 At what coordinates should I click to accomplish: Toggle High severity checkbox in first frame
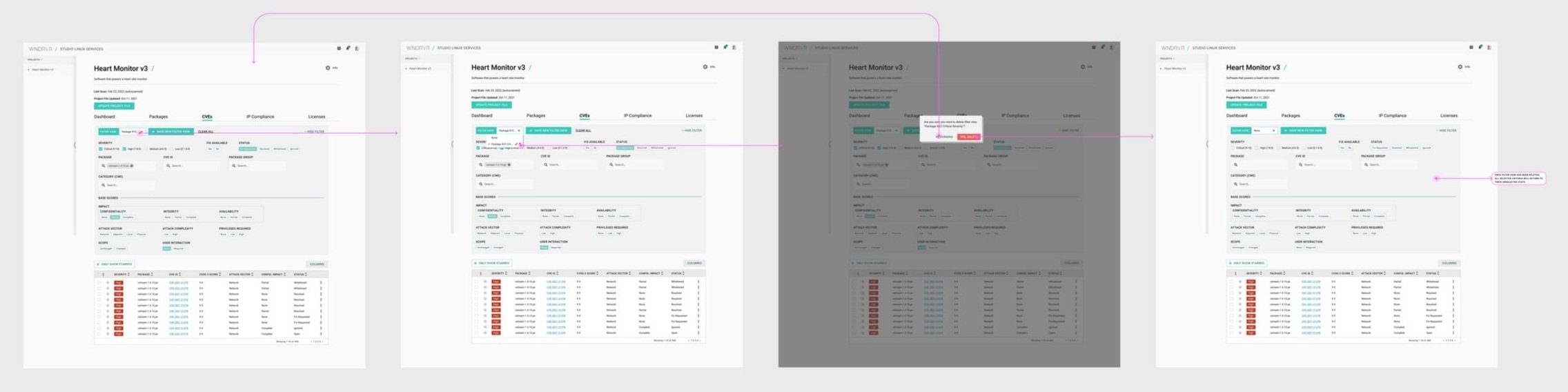pos(124,149)
